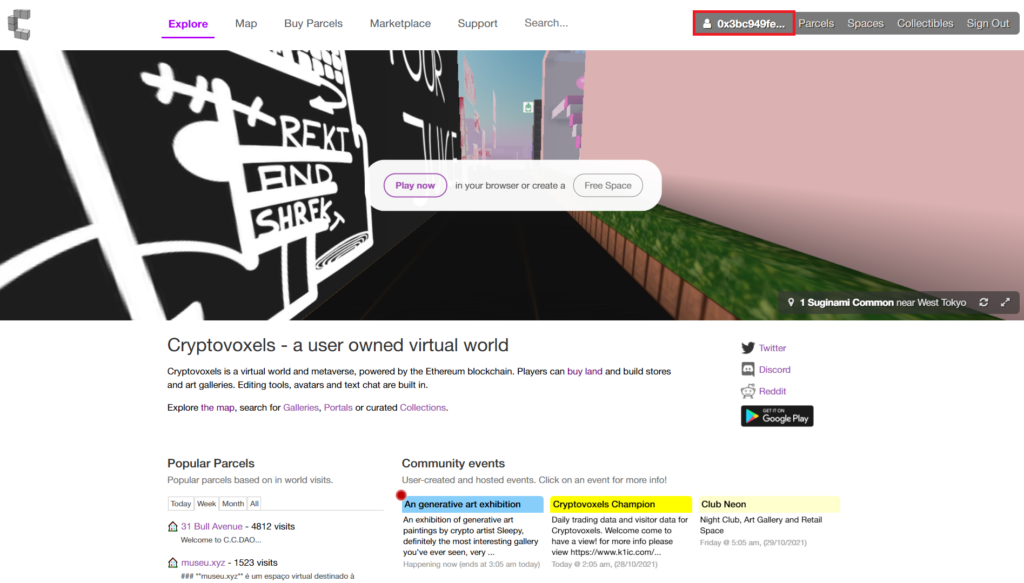Open the curated Collections link
The image size is (1024, 583).
pyautogui.click(x=423, y=407)
